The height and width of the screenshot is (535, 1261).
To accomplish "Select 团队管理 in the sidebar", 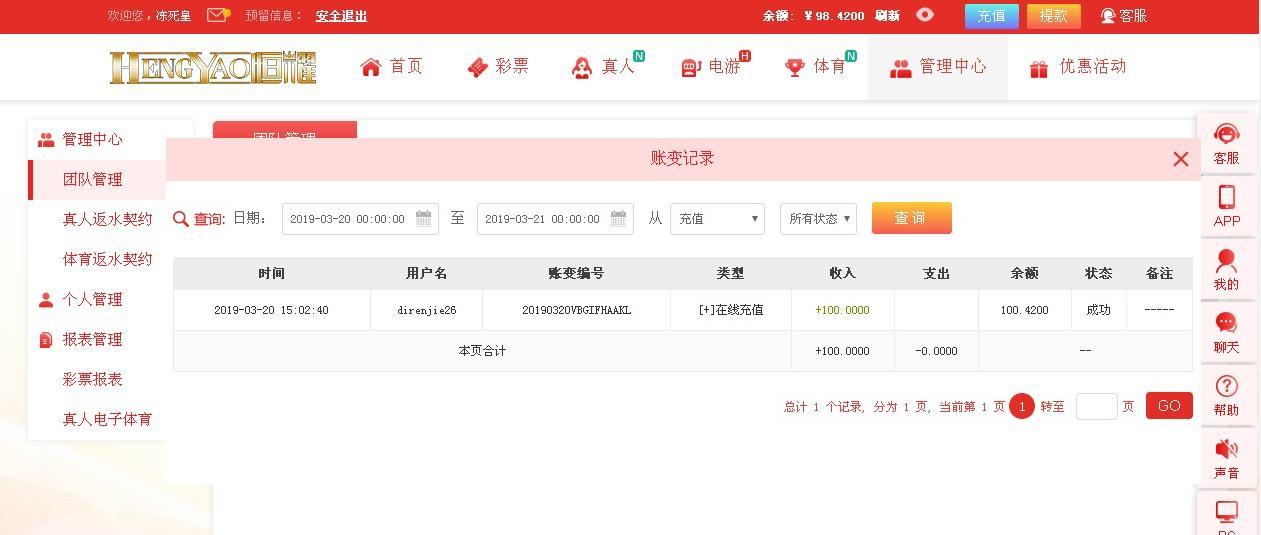I will point(93,180).
